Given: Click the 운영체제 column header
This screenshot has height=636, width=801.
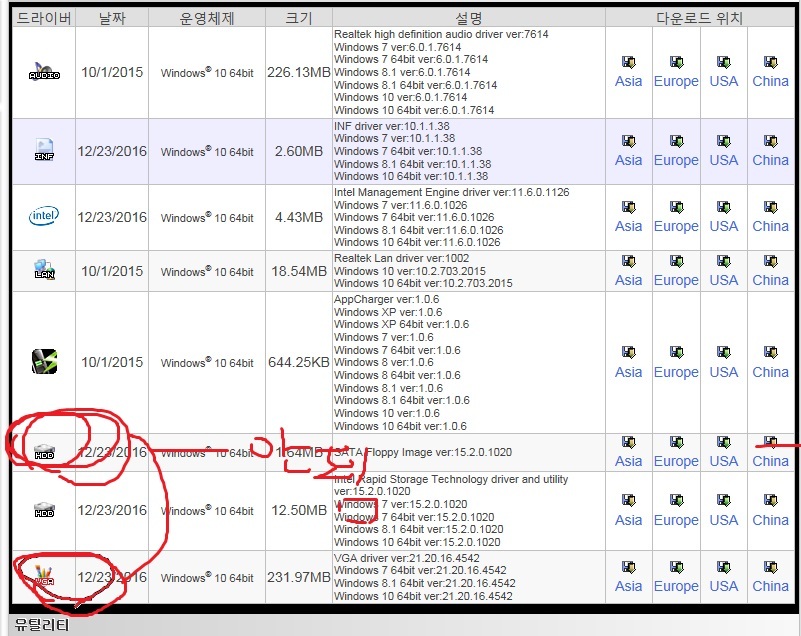Looking at the screenshot, I should (x=207, y=18).
